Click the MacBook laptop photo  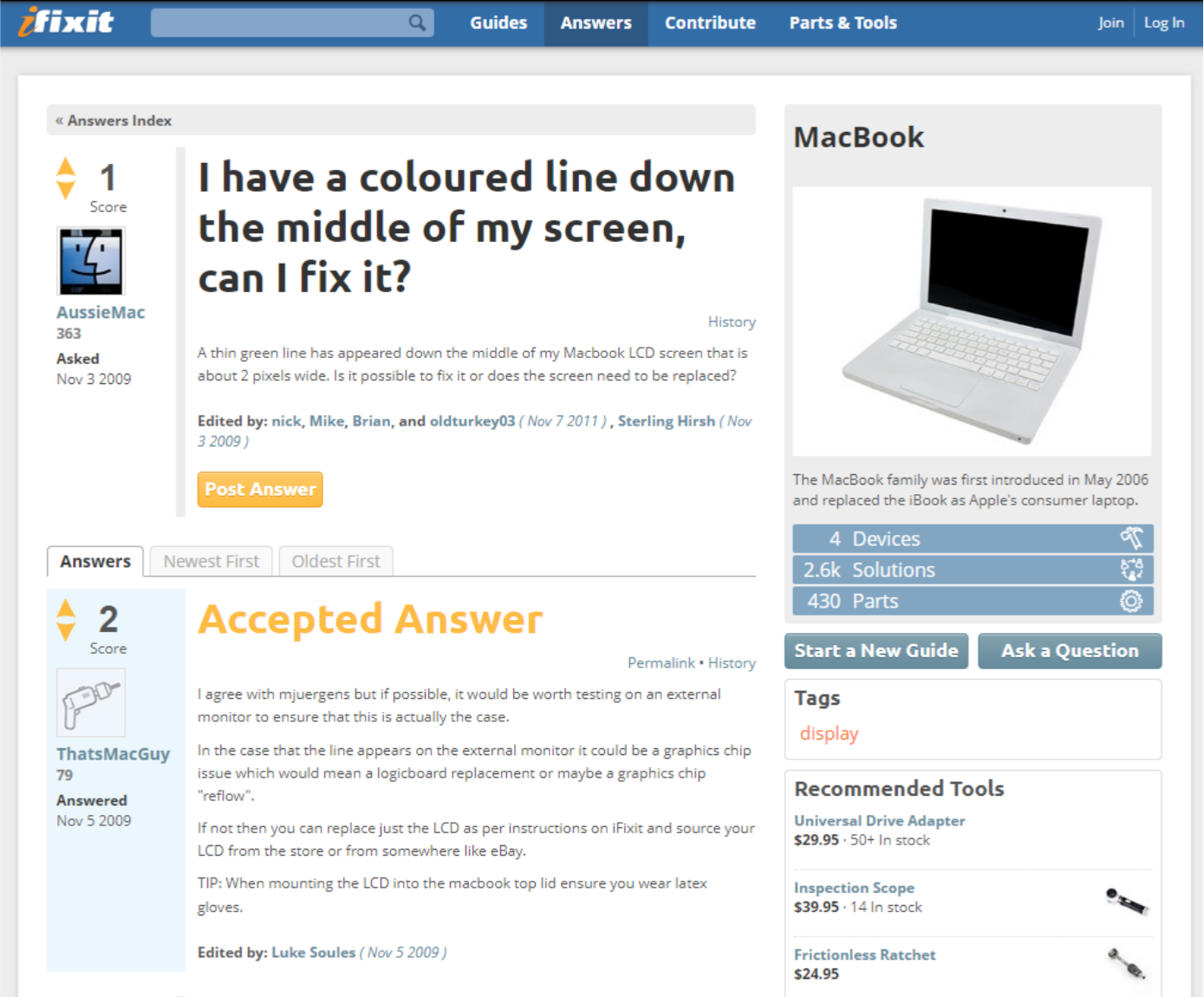coord(972,321)
